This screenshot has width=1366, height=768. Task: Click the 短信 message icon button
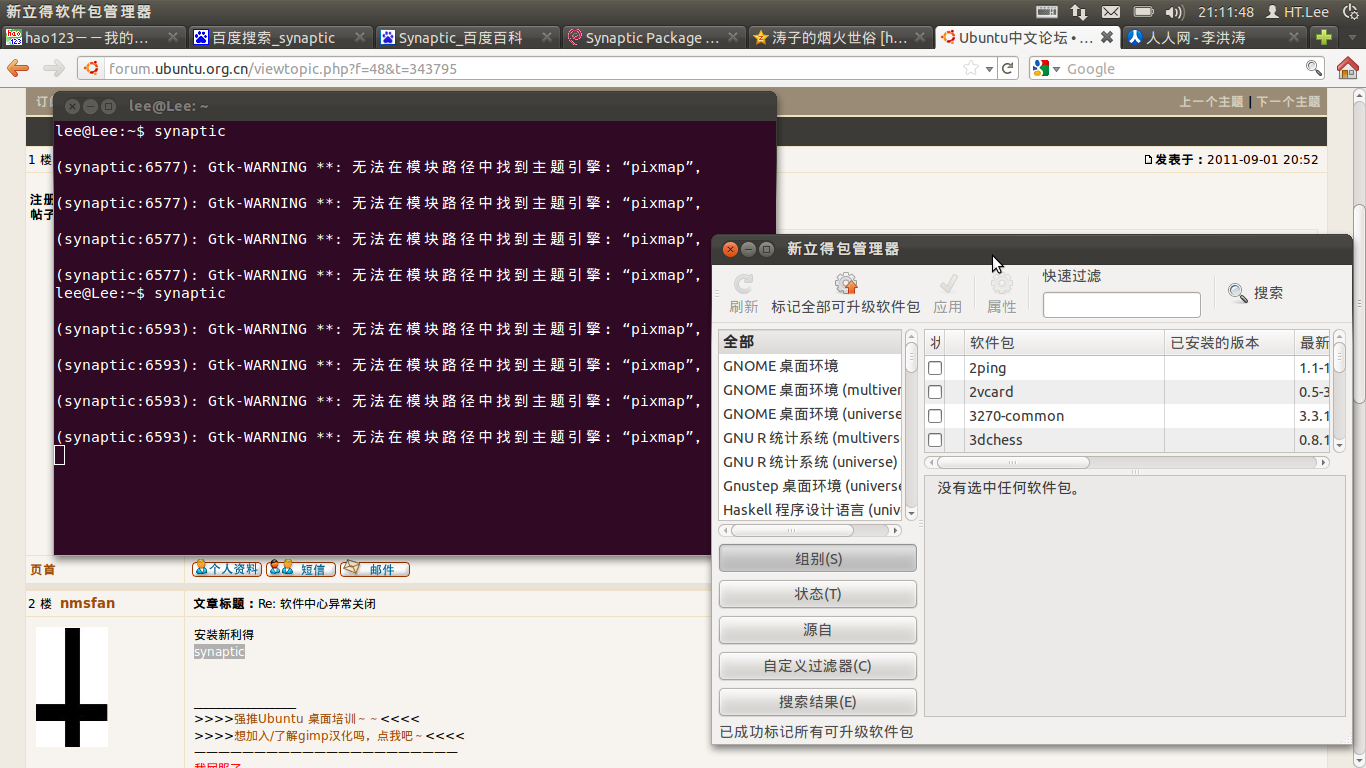pos(301,568)
